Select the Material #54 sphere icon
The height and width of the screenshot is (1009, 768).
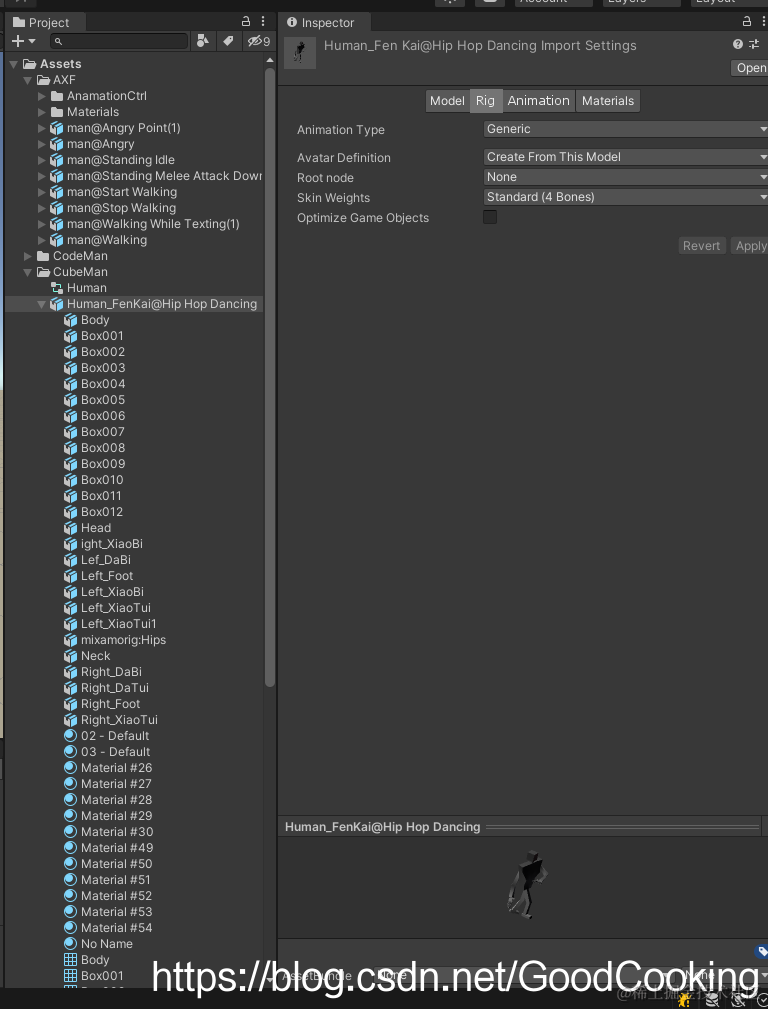tap(71, 927)
